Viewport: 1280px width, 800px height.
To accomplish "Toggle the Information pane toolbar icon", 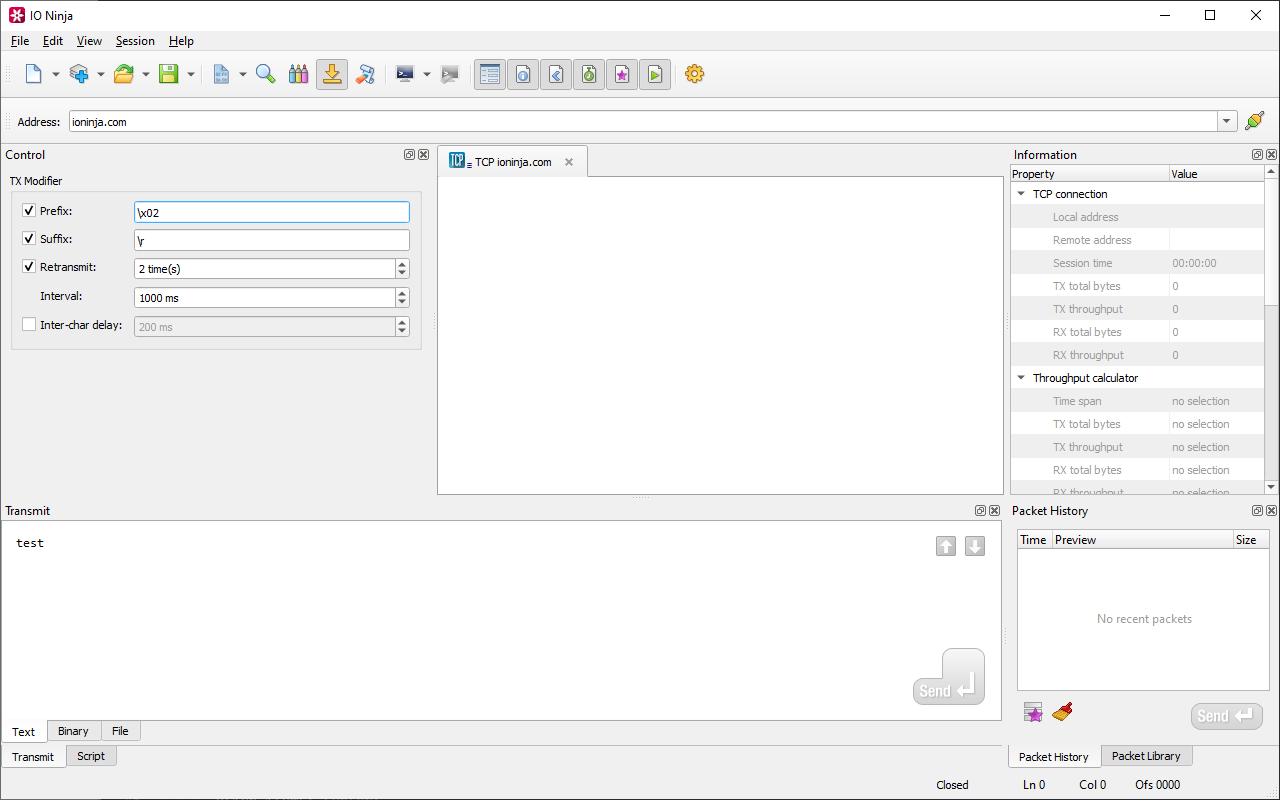I will click(x=523, y=74).
